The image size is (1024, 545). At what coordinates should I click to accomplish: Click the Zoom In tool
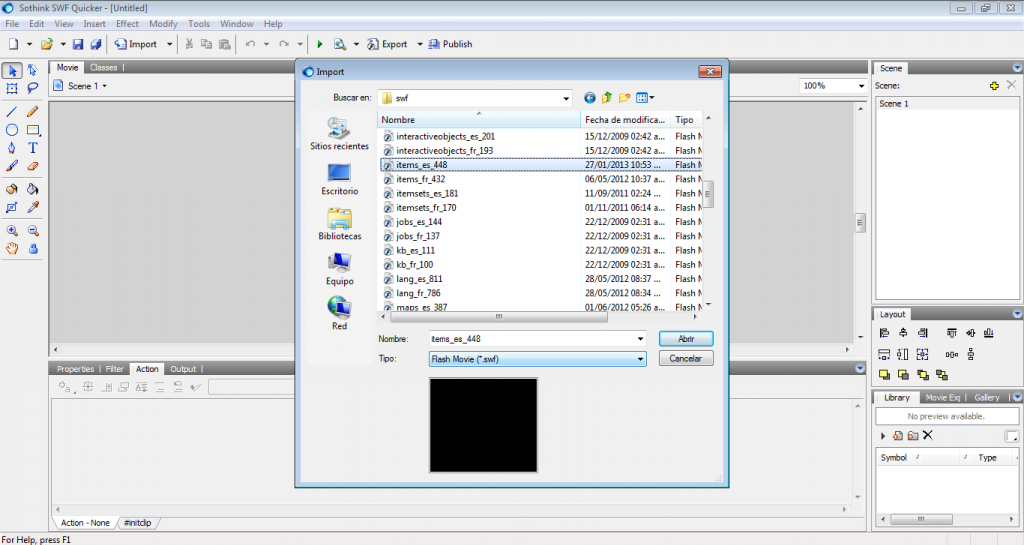pyautogui.click(x=12, y=230)
